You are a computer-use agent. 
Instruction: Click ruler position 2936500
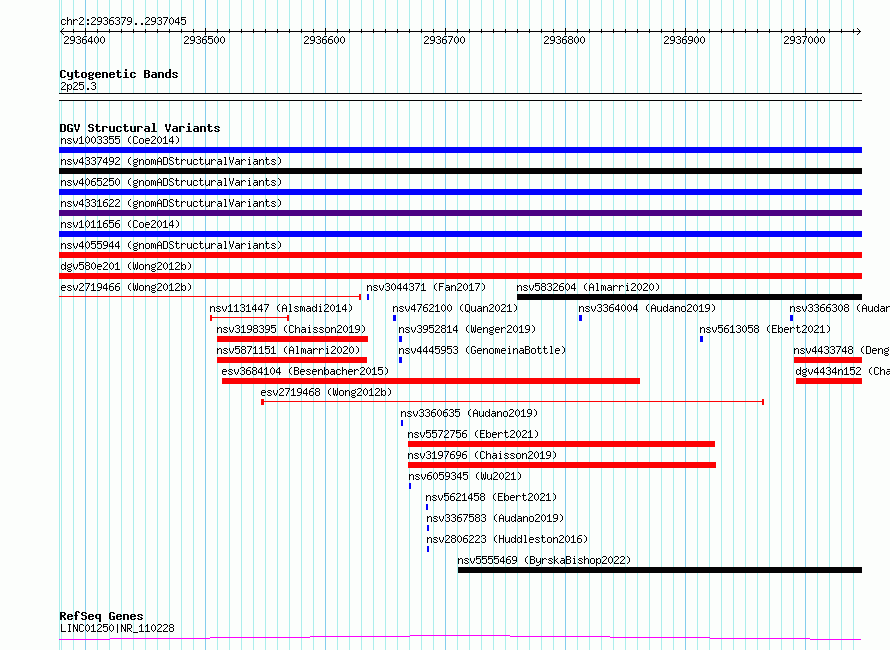[x=204, y=40]
